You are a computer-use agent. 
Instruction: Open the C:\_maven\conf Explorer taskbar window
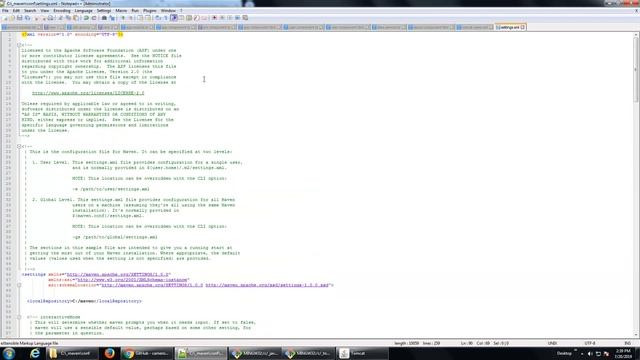[71, 353]
